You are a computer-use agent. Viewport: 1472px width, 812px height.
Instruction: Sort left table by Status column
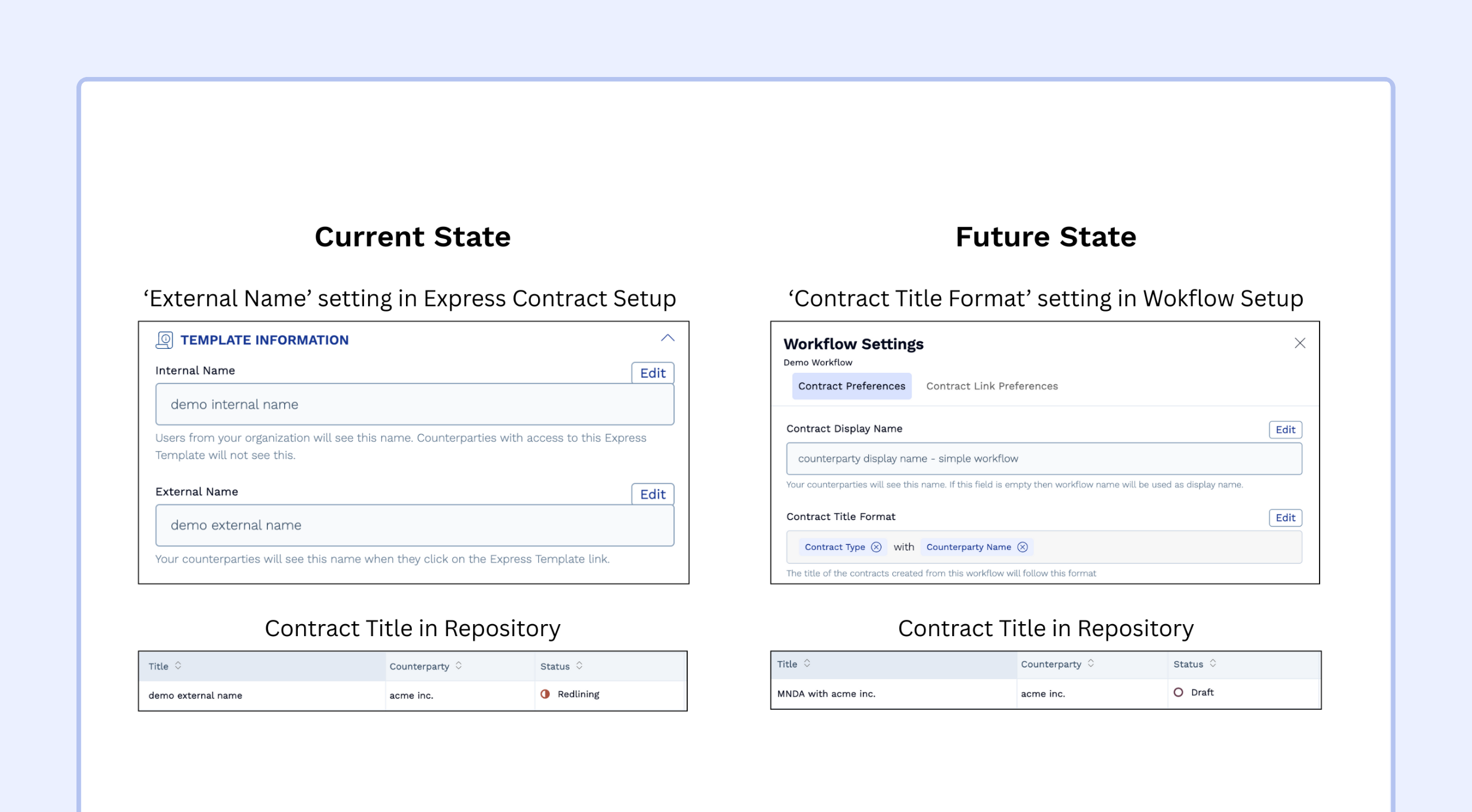(x=579, y=665)
